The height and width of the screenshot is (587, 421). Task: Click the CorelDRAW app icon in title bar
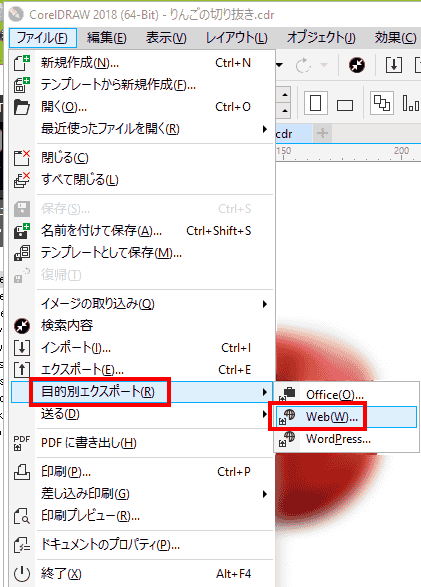tap(16, 14)
